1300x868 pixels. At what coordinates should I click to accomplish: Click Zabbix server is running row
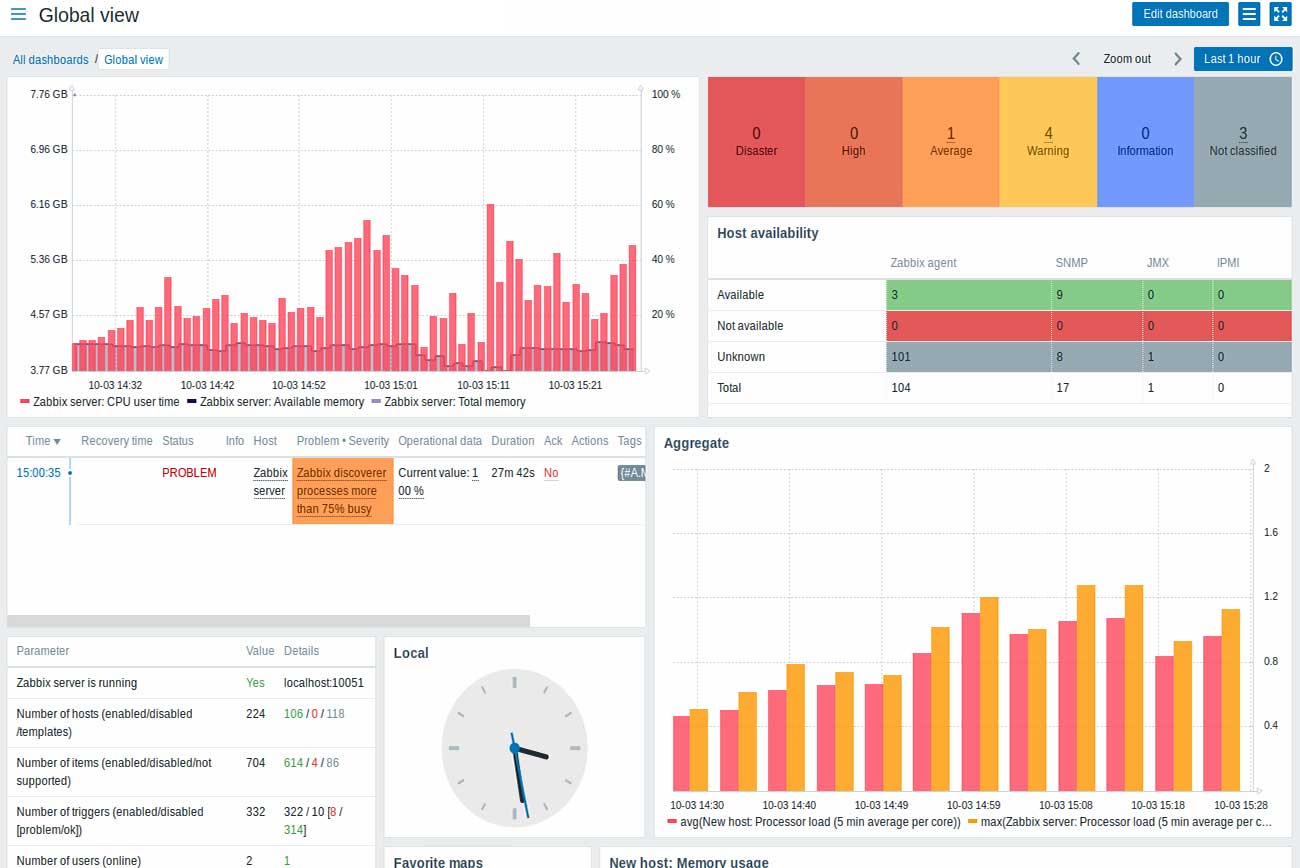coord(191,683)
